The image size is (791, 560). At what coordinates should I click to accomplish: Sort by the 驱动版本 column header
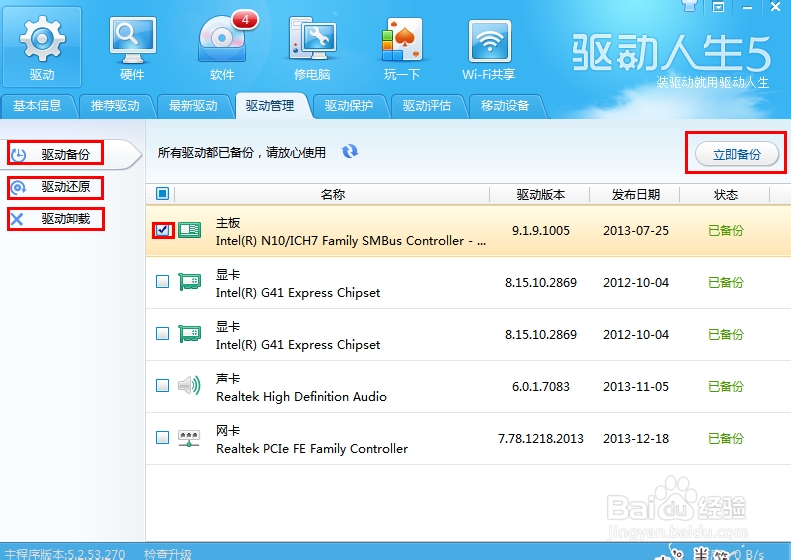(540, 194)
